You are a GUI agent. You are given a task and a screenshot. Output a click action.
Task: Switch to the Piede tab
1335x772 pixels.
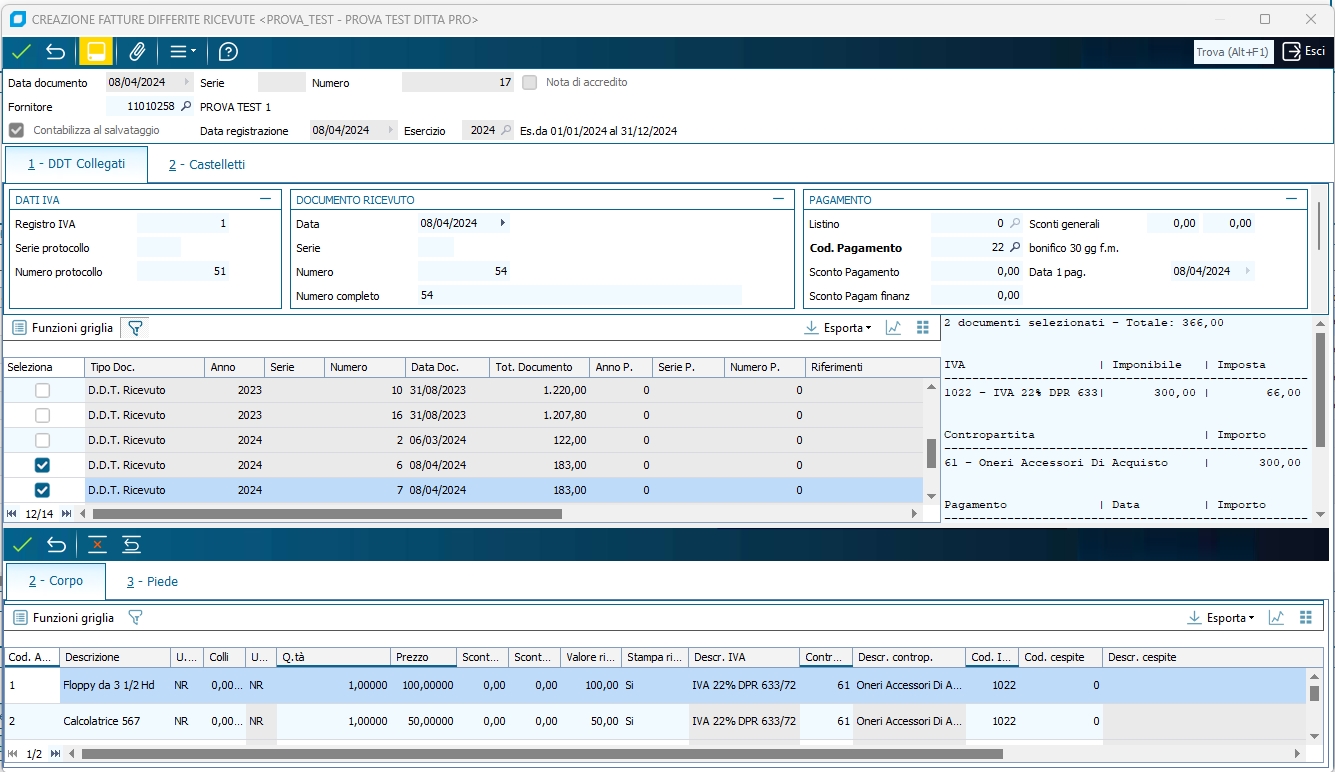point(151,581)
